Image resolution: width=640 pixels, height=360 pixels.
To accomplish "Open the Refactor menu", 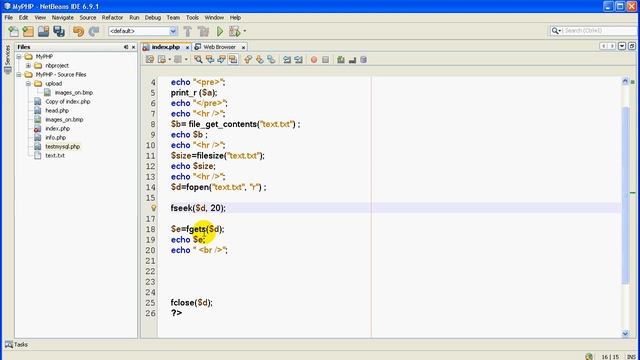I will pos(112,18).
